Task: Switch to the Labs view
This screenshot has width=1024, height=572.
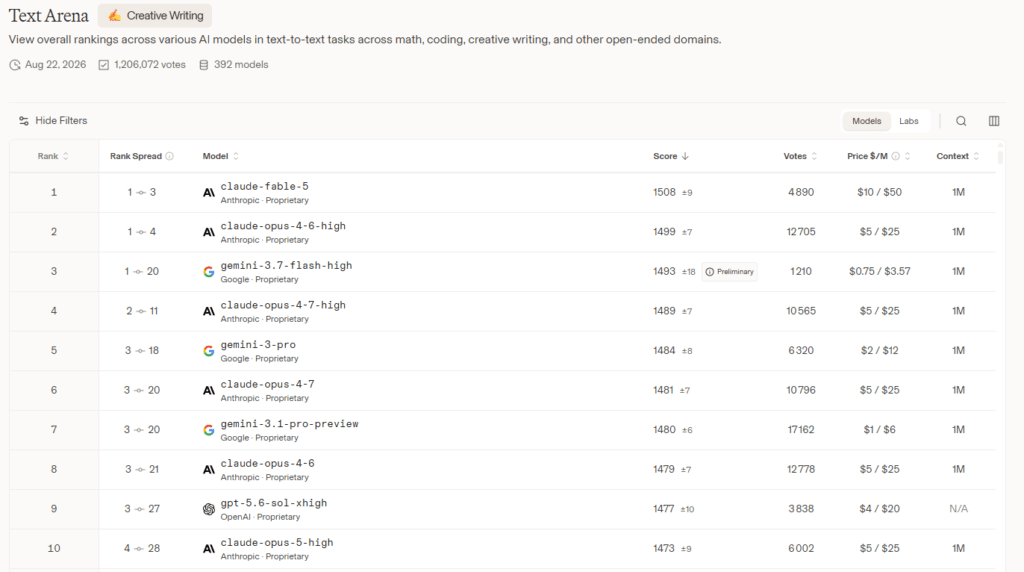Action: click(908, 121)
